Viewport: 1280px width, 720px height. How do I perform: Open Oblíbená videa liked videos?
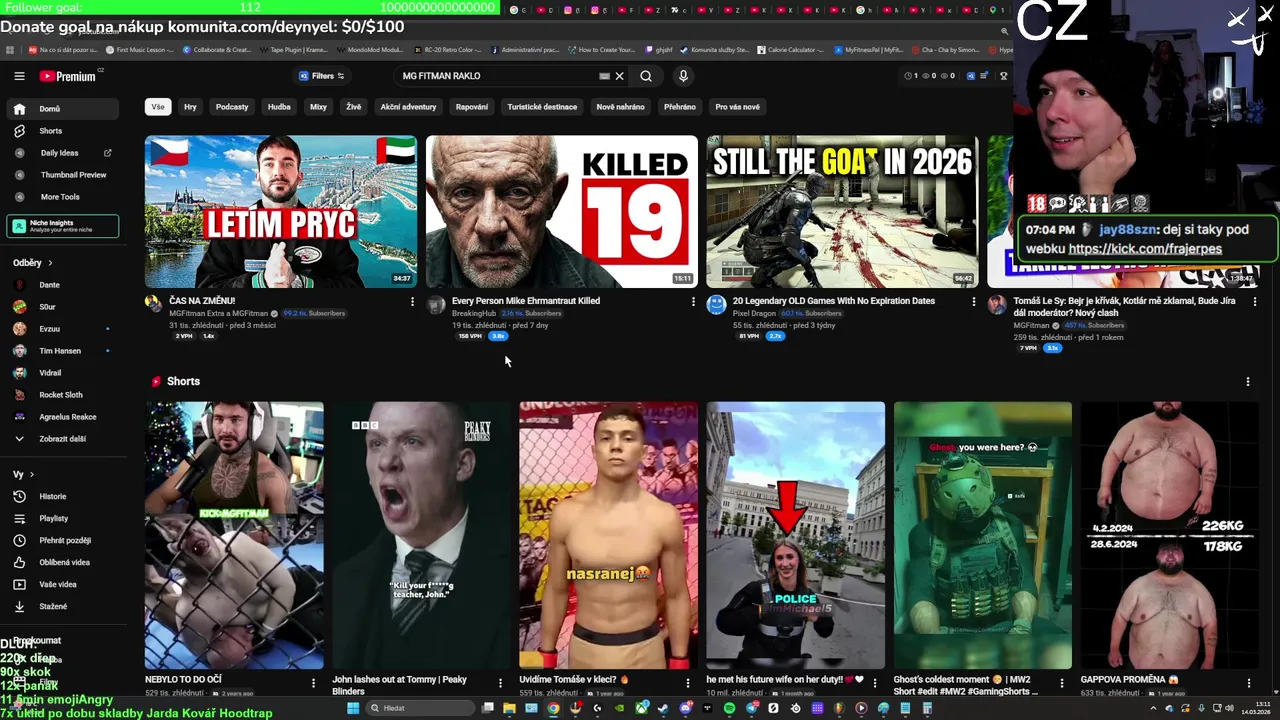[x=62, y=563]
